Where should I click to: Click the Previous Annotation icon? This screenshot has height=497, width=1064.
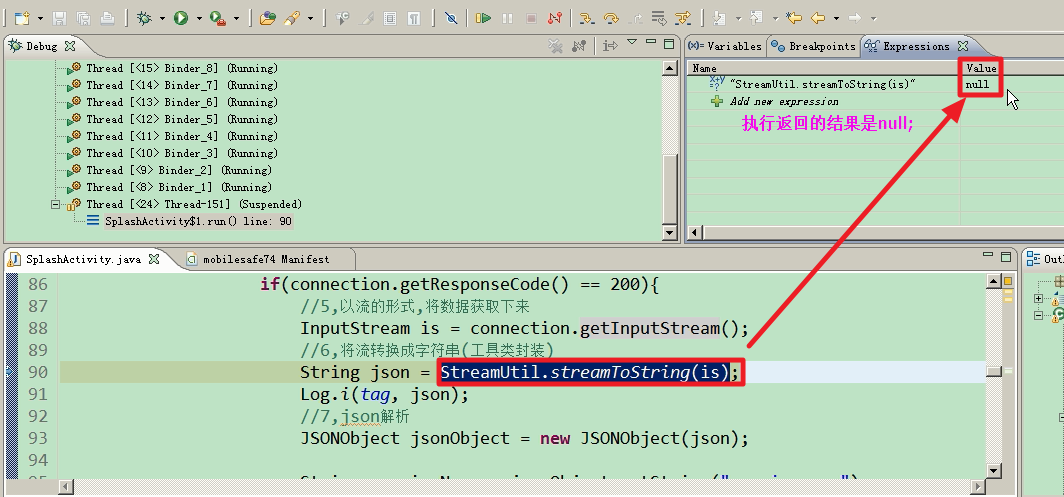pyautogui.click(x=757, y=18)
